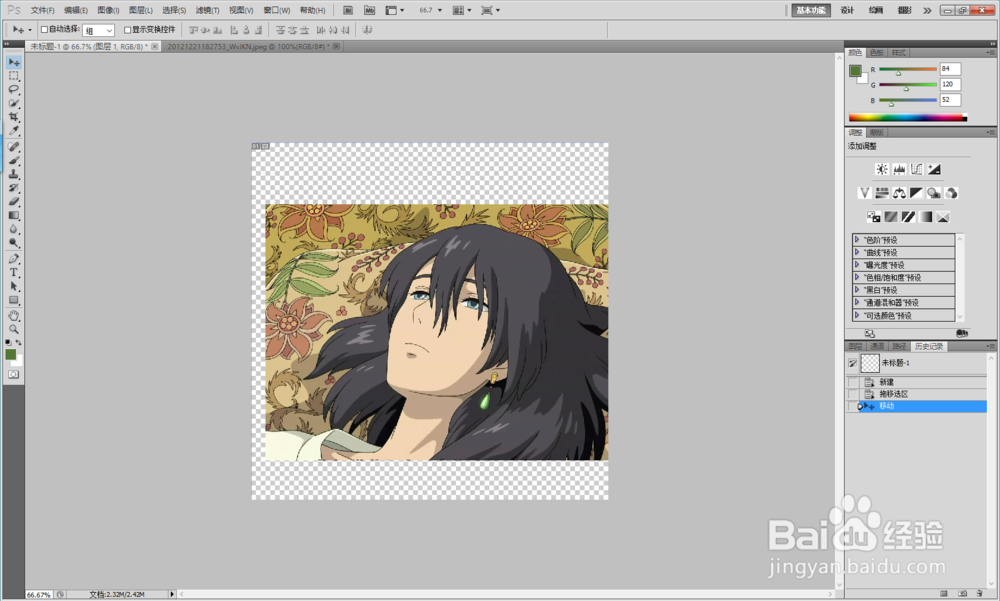
Task: Select the Eraser tool
Action: (x=13, y=201)
